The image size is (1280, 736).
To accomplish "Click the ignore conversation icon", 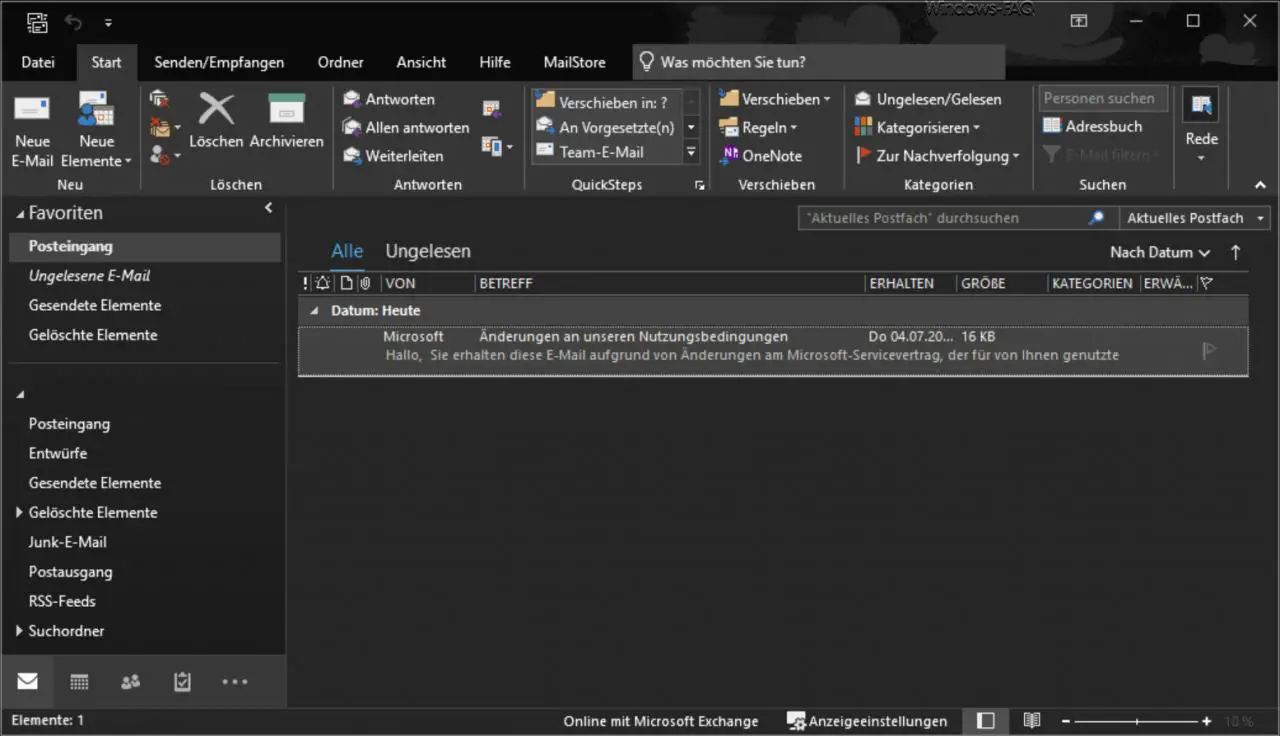I will (159, 99).
